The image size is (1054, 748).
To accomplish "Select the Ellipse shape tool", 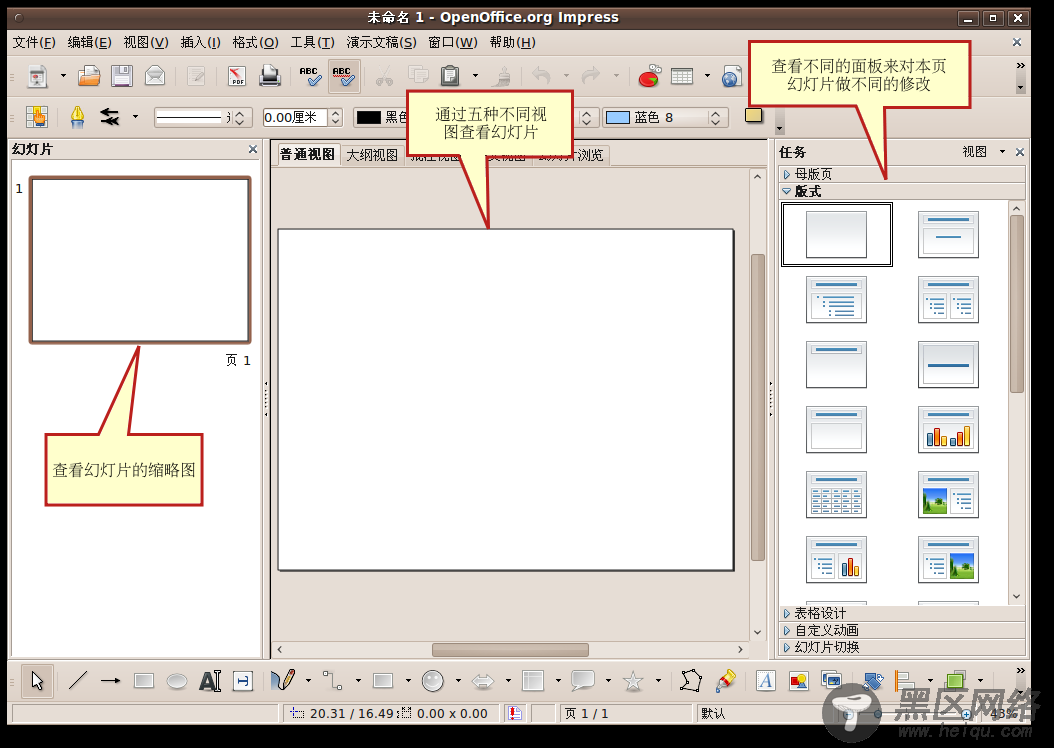I will point(177,681).
